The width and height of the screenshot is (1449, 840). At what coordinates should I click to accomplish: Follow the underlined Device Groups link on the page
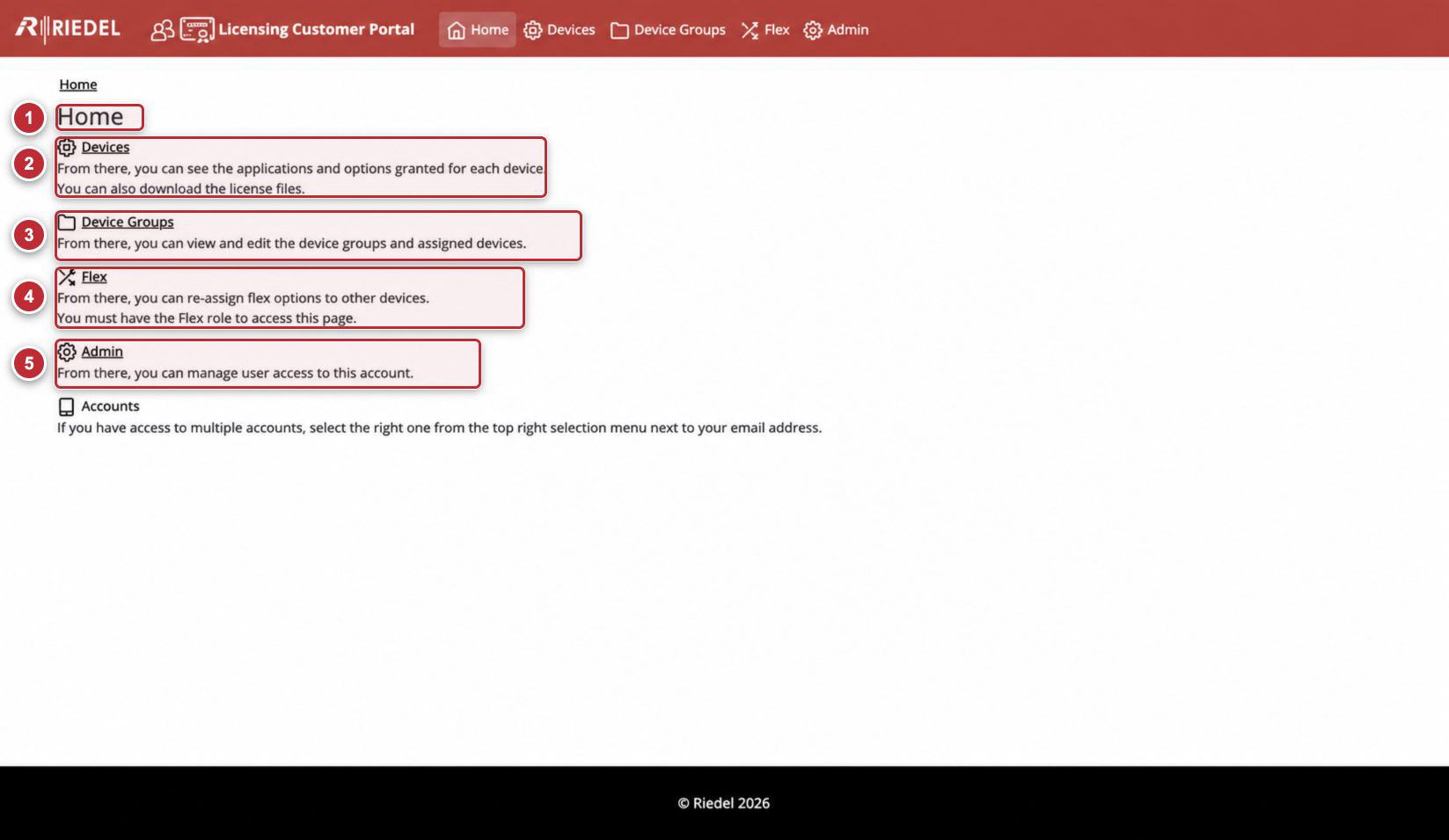click(128, 222)
